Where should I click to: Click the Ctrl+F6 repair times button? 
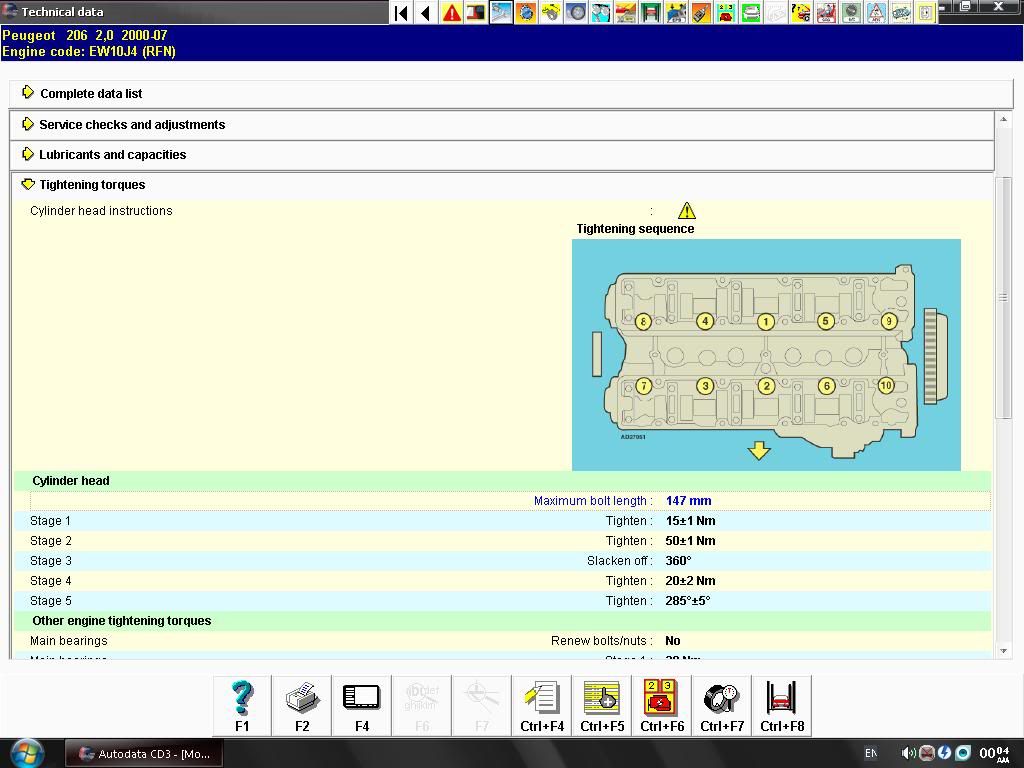coord(662,705)
